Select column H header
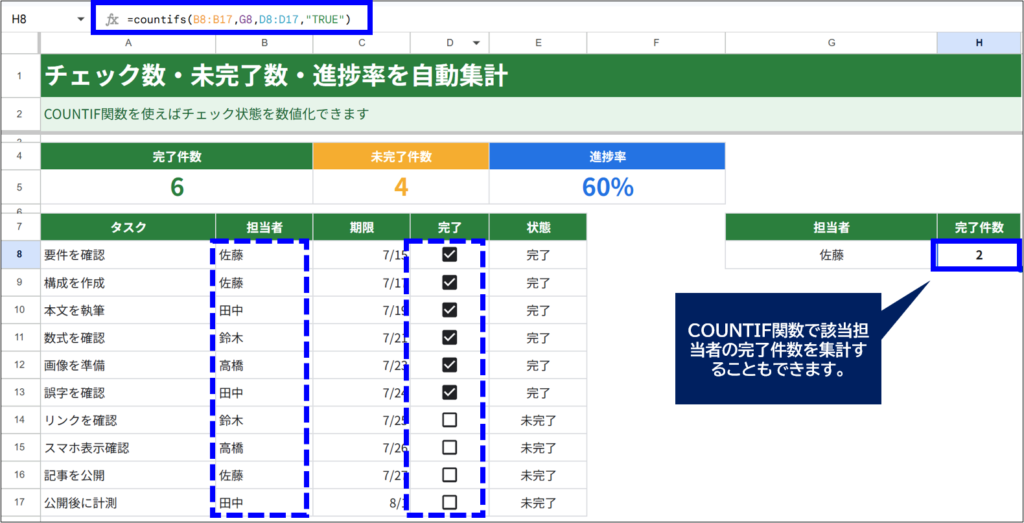Screen dimensions: 1024x523 coord(979,42)
